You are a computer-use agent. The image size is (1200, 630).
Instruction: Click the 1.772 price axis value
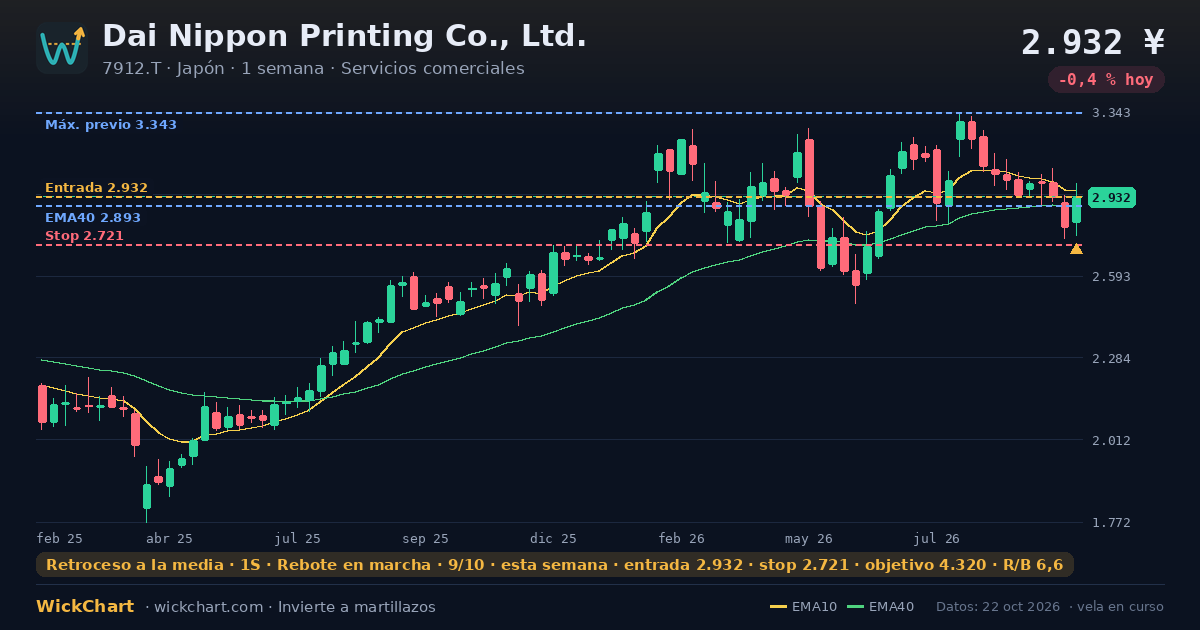[x=1111, y=522]
